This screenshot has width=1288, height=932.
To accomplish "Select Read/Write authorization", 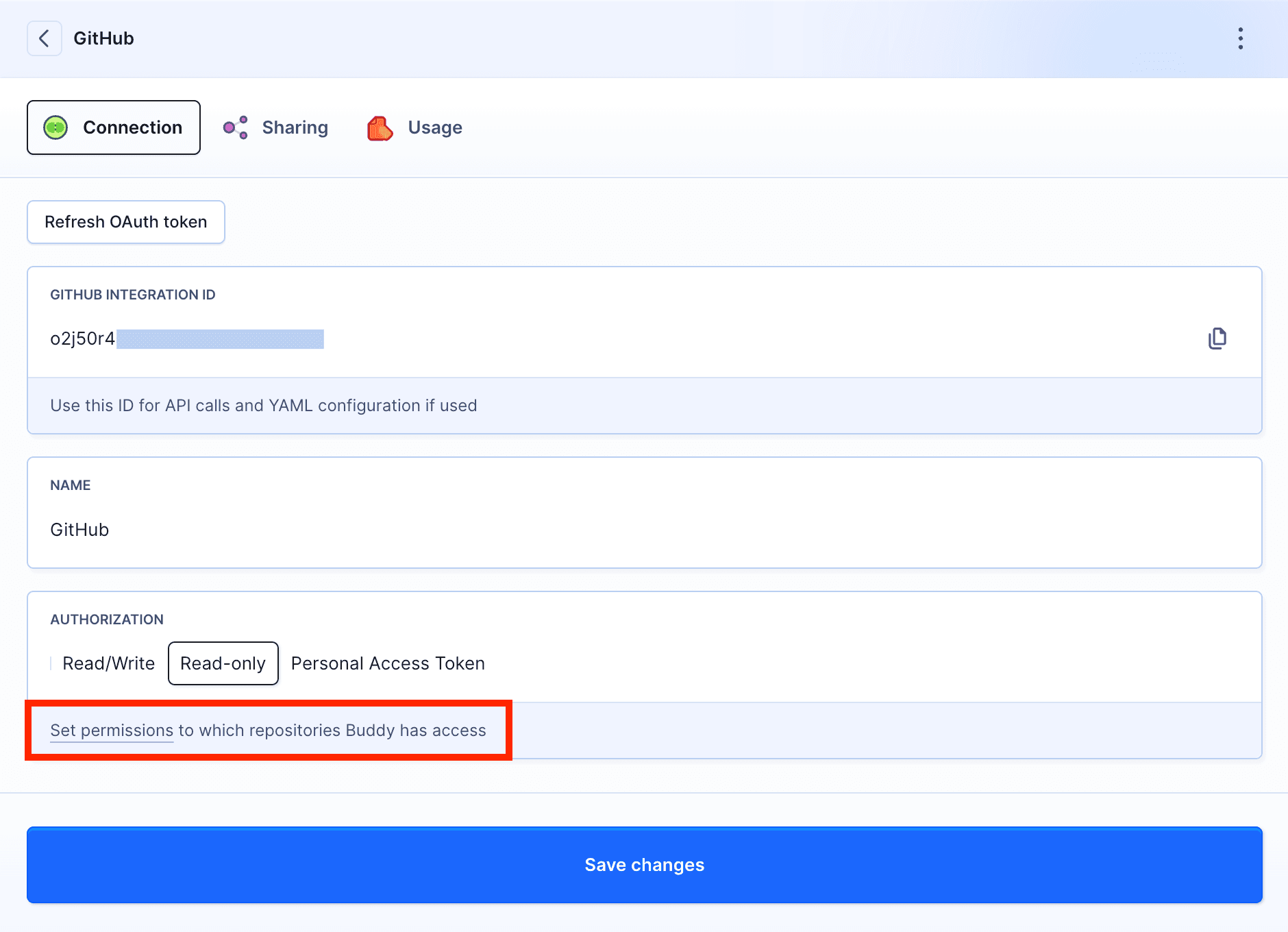I will coord(108,663).
